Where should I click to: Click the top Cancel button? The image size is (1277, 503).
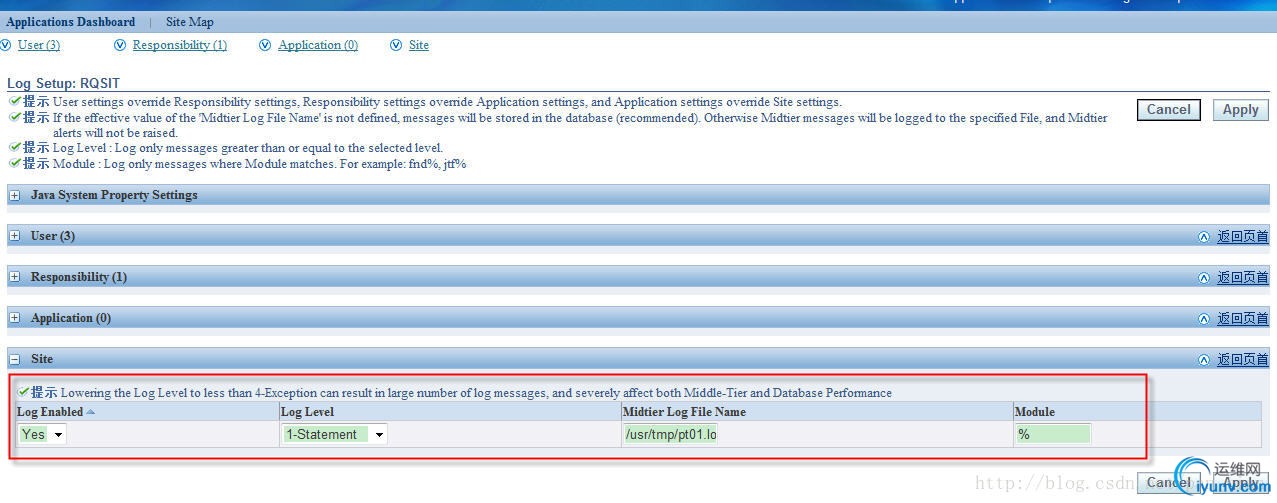click(1169, 110)
